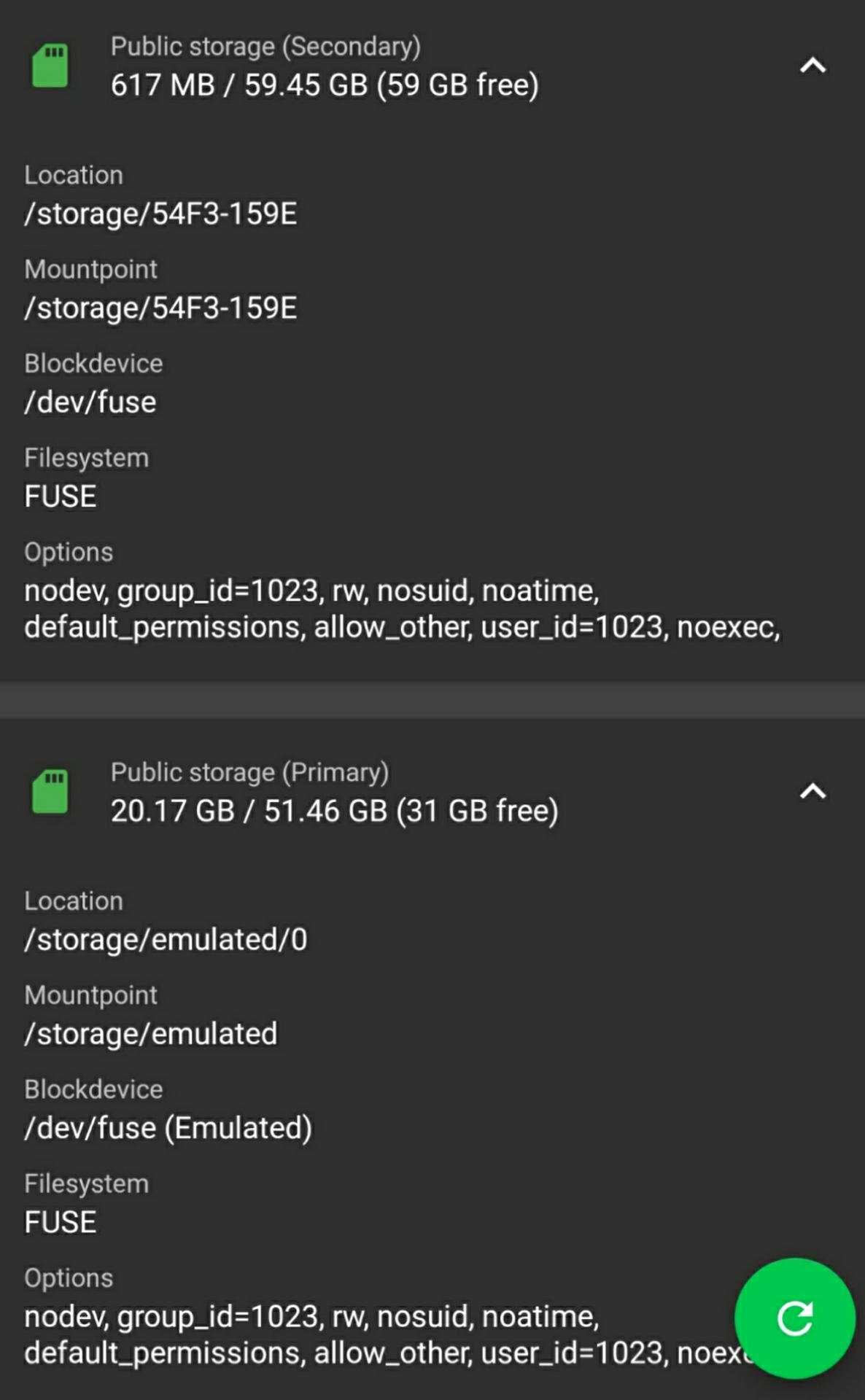Tap the /storage/54F3-159E location path
Screen dimensions: 865x1400
(x=160, y=214)
